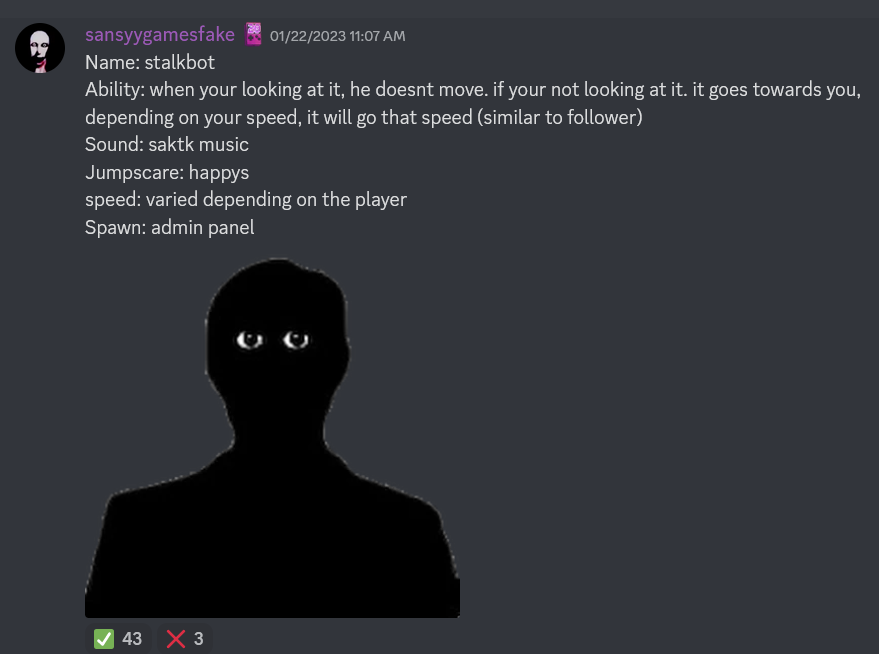Open the sansyygamesfake username link
This screenshot has height=654, width=879.
click(x=160, y=35)
